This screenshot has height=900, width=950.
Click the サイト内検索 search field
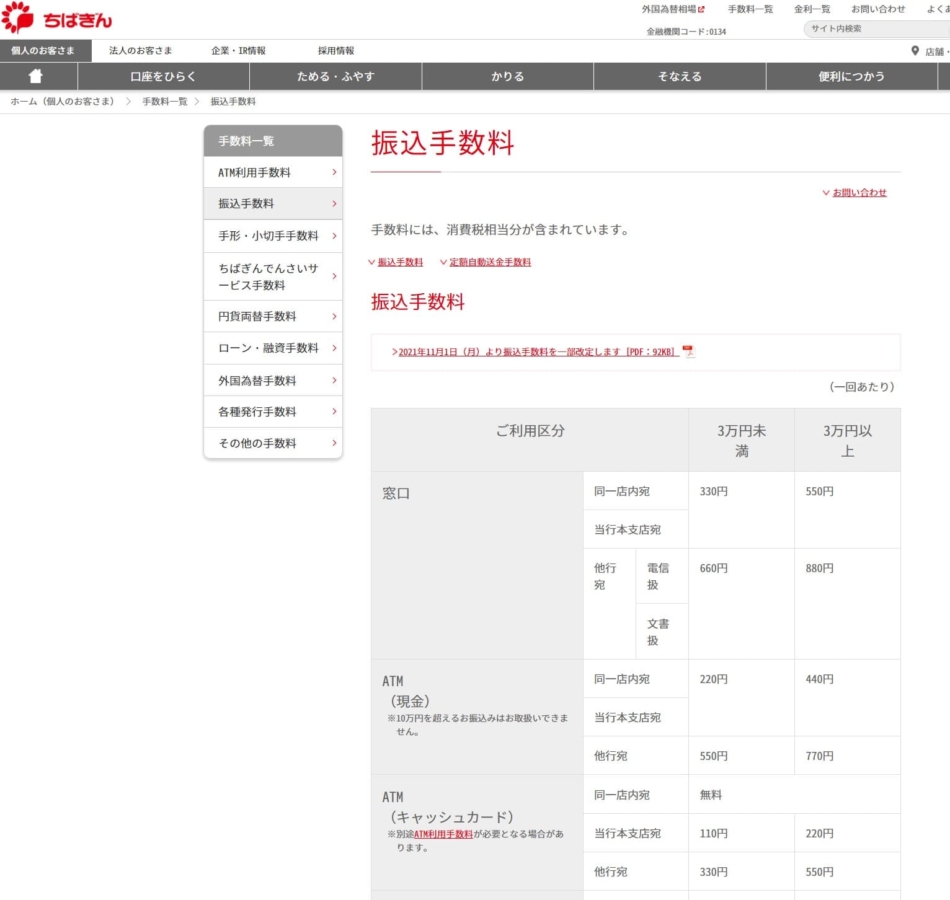[875, 30]
